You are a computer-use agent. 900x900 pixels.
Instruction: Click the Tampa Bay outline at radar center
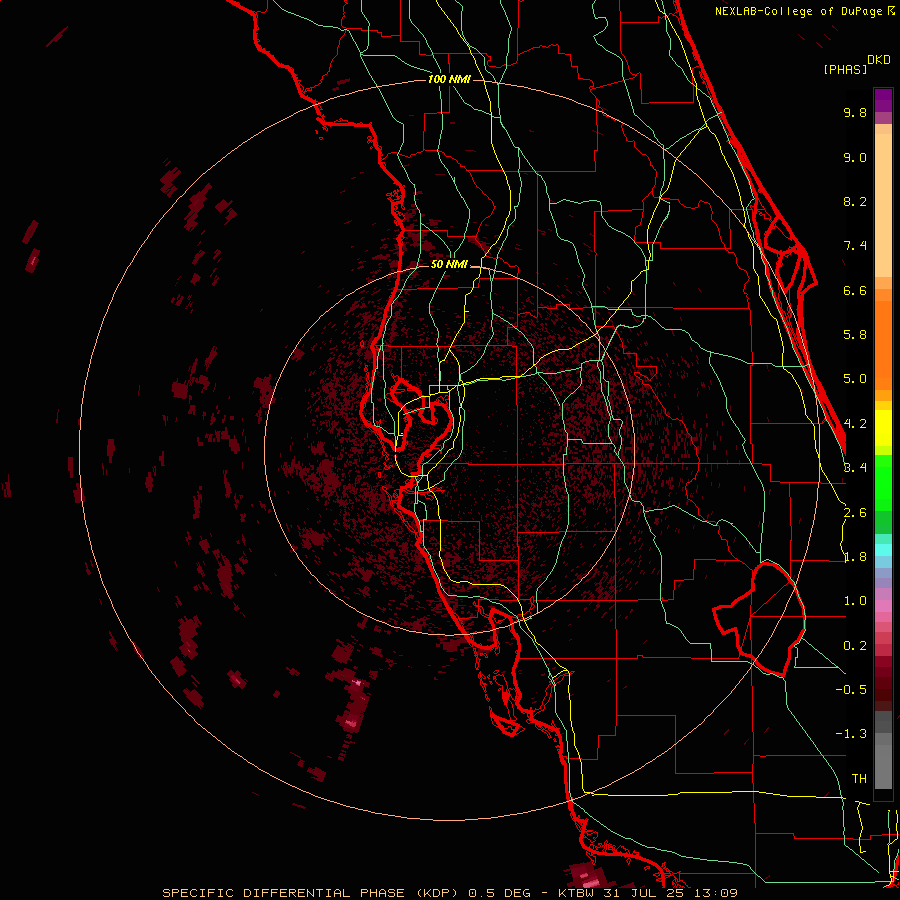point(426,428)
